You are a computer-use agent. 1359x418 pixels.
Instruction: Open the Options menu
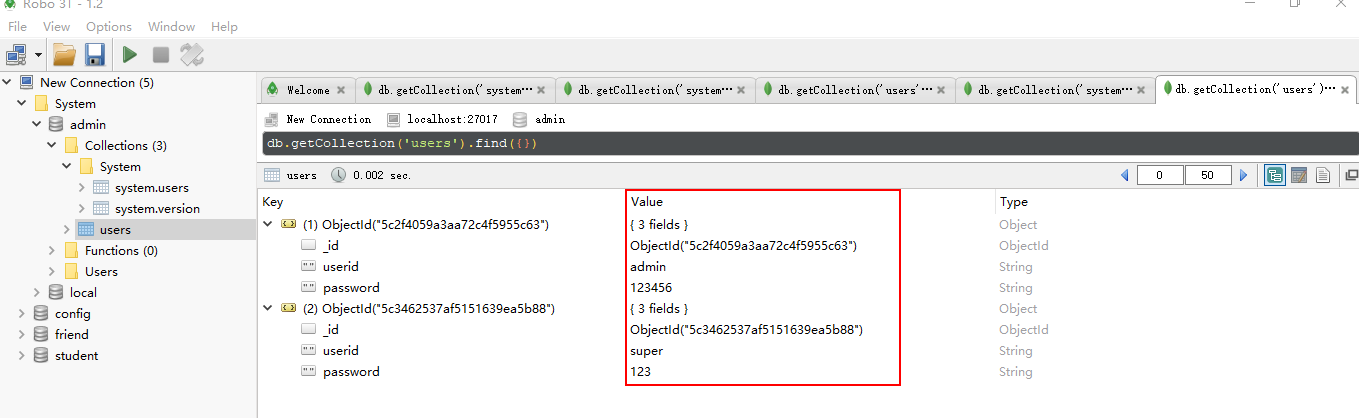pyautogui.click(x=109, y=27)
